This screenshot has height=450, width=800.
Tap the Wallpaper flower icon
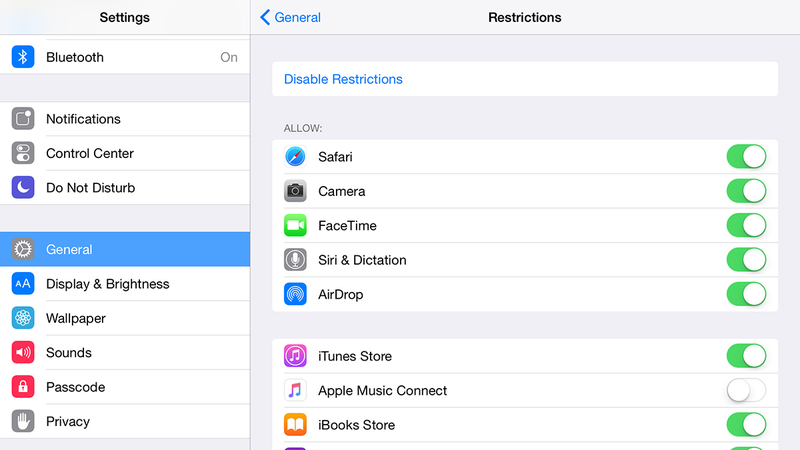pos(23,318)
